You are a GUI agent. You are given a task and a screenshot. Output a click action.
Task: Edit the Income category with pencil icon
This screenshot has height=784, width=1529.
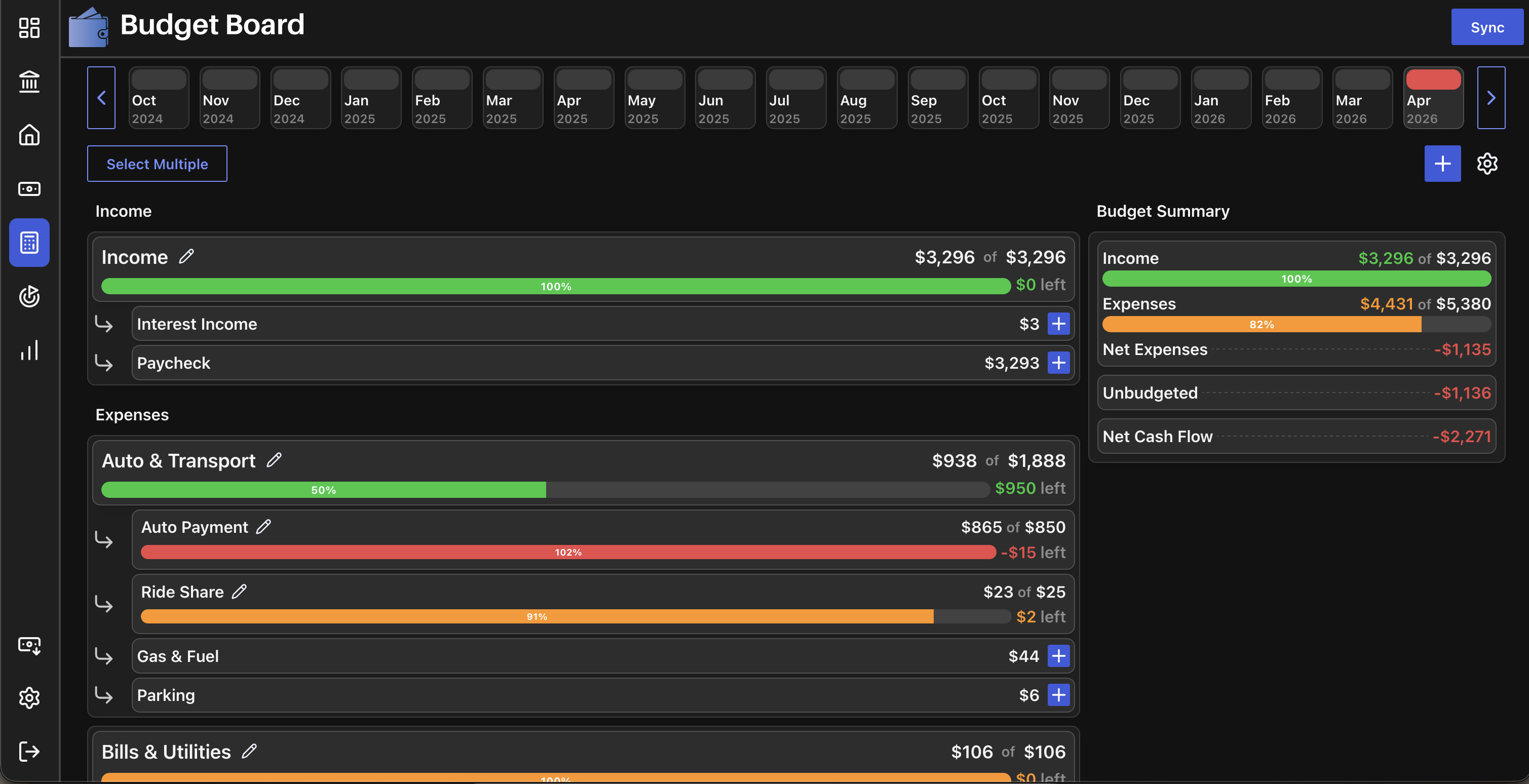186,256
